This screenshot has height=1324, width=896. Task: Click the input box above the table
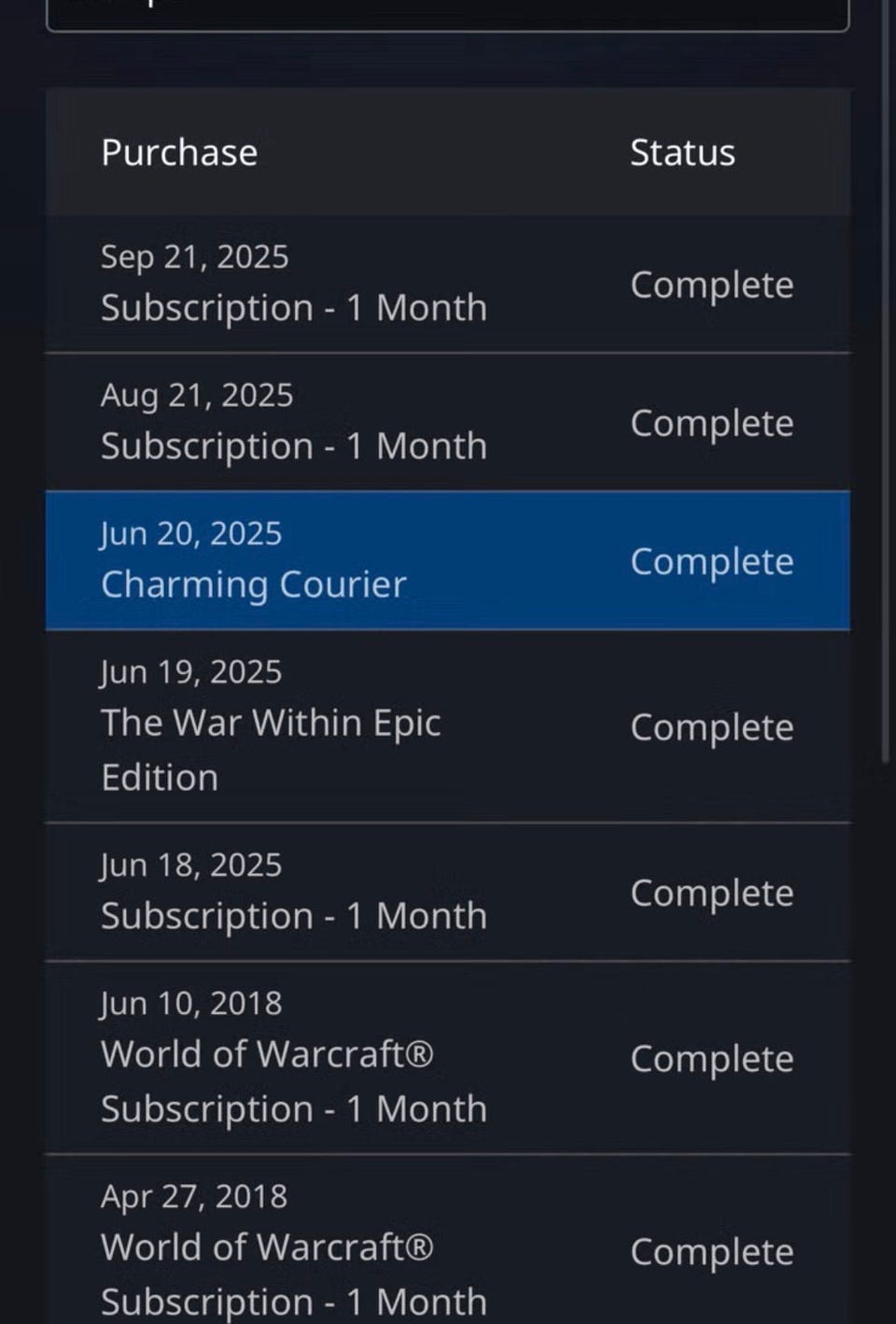(448, 16)
